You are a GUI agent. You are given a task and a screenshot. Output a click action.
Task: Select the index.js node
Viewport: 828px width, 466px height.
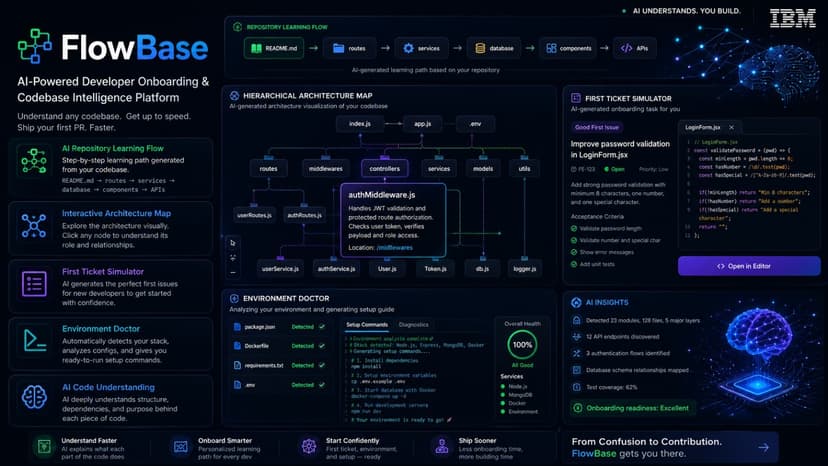coord(360,124)
